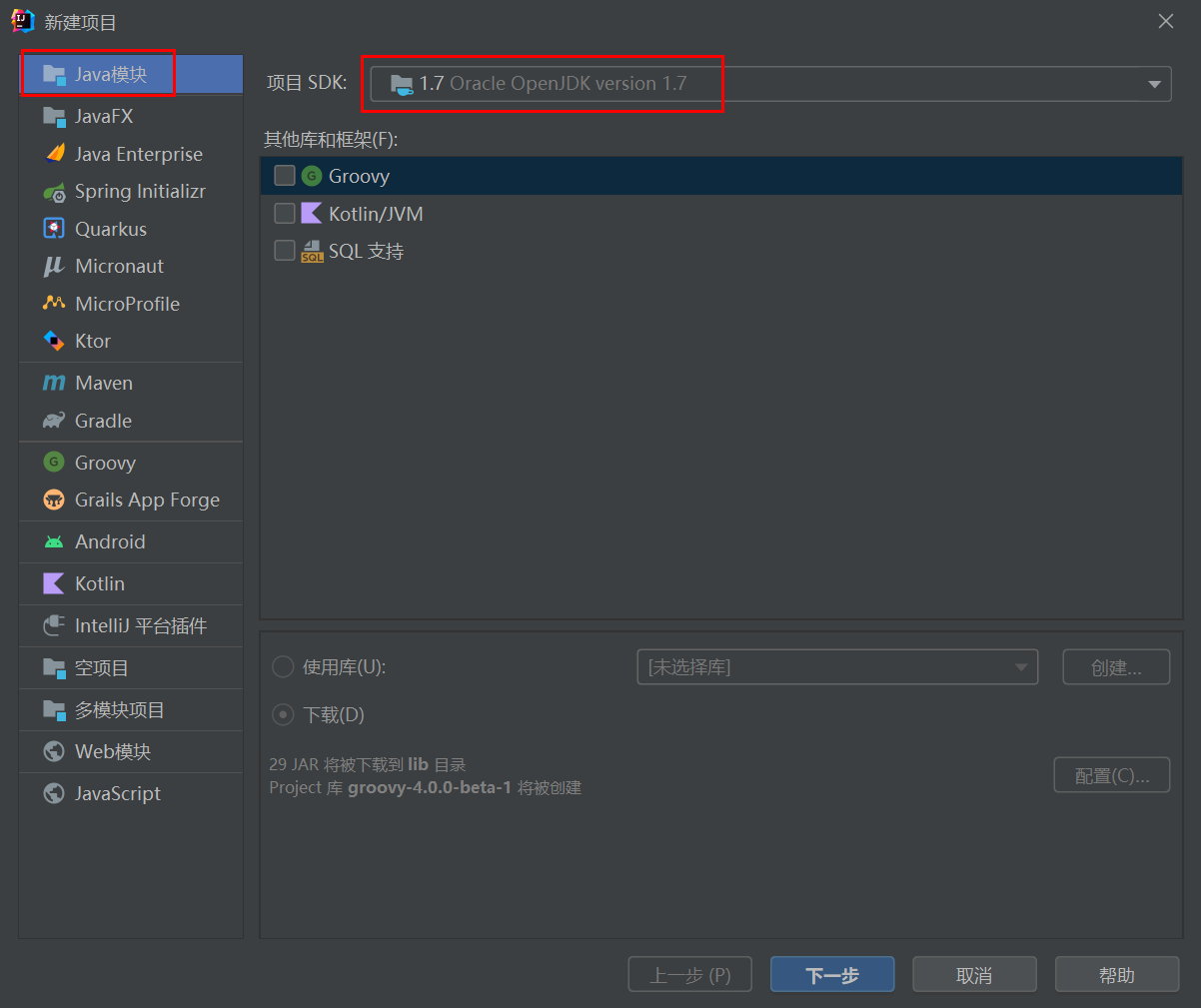Viewport: 1201px width, 1008px height.
Task: Click the 空项目 folder icon
Action: coord(54,668)
